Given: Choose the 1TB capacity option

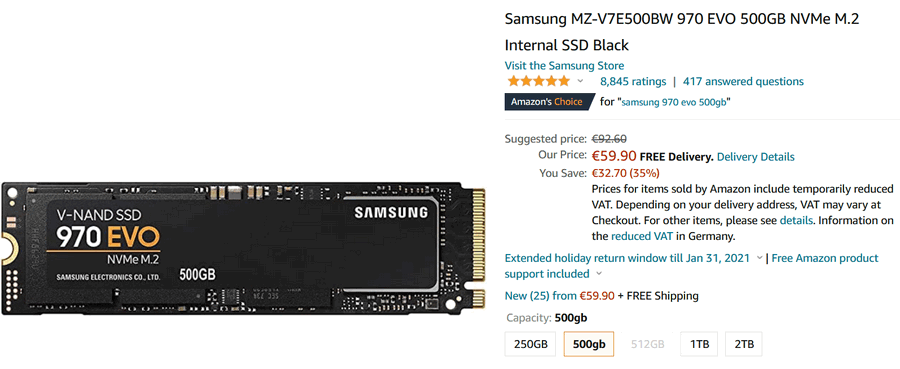Looking at the screenshot, I should coord(699,344).
